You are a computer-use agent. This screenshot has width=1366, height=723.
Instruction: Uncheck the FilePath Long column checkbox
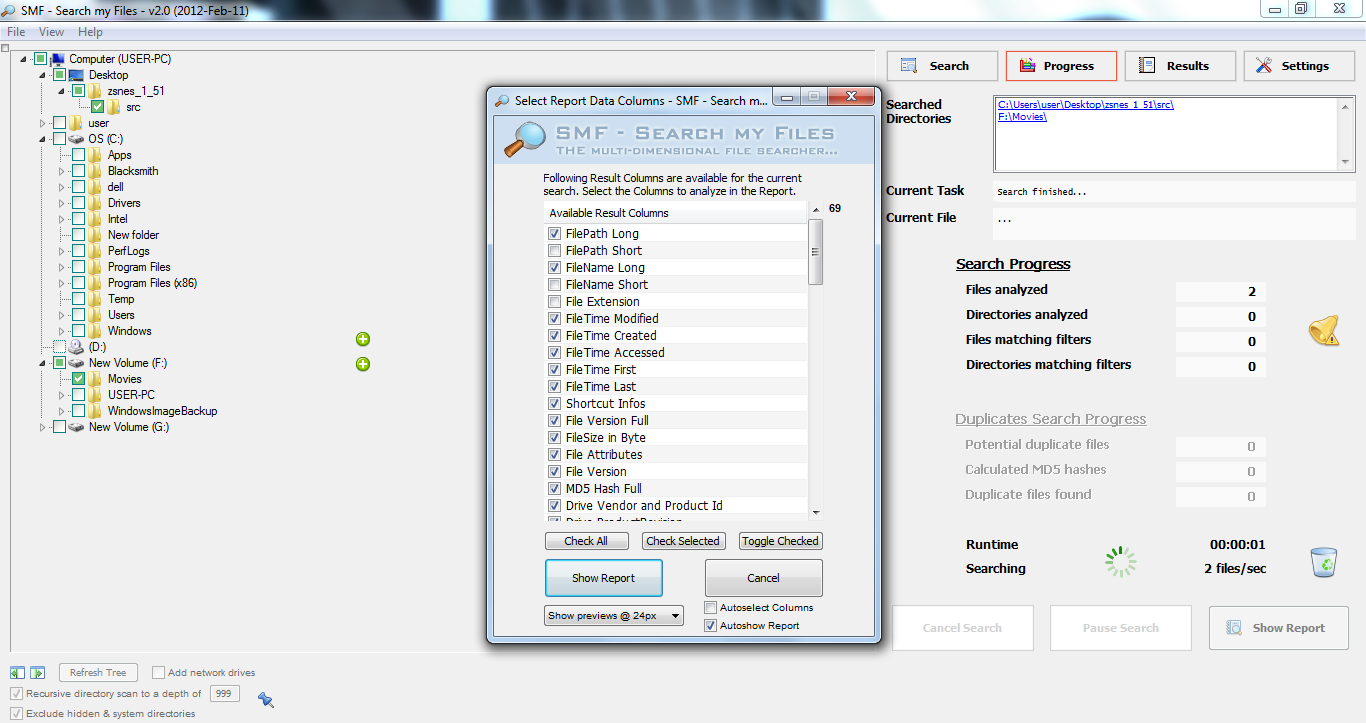(x=555, y=234)
